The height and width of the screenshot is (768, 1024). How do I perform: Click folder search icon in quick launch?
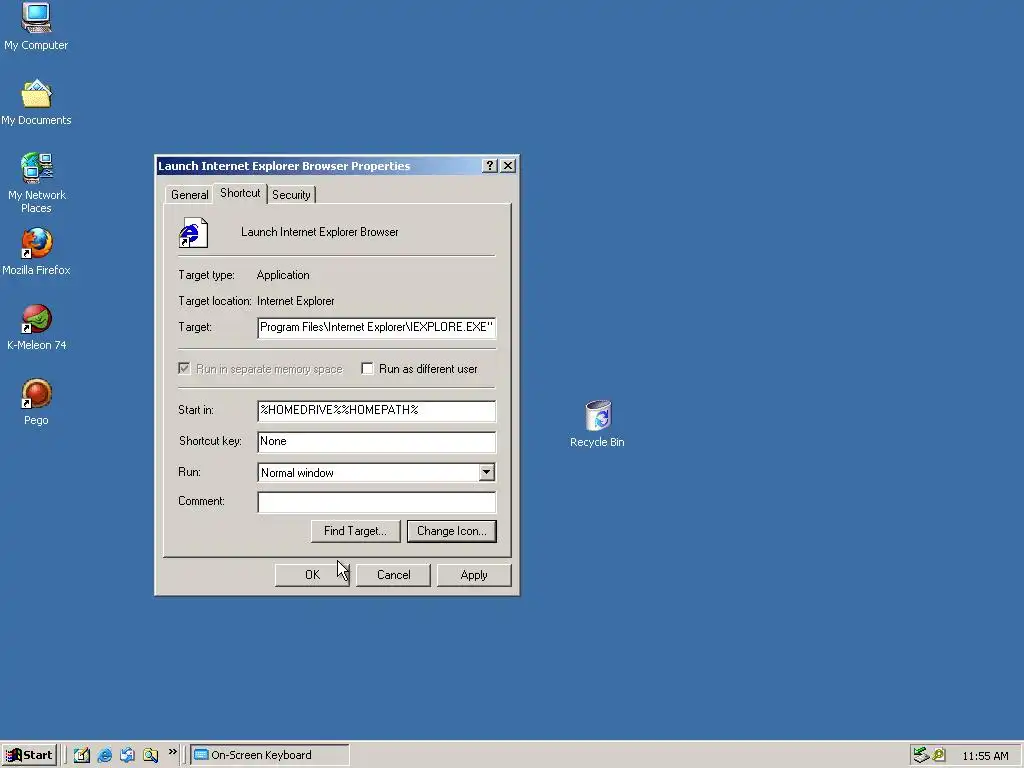pyautogui.click(x=150, y=755)
